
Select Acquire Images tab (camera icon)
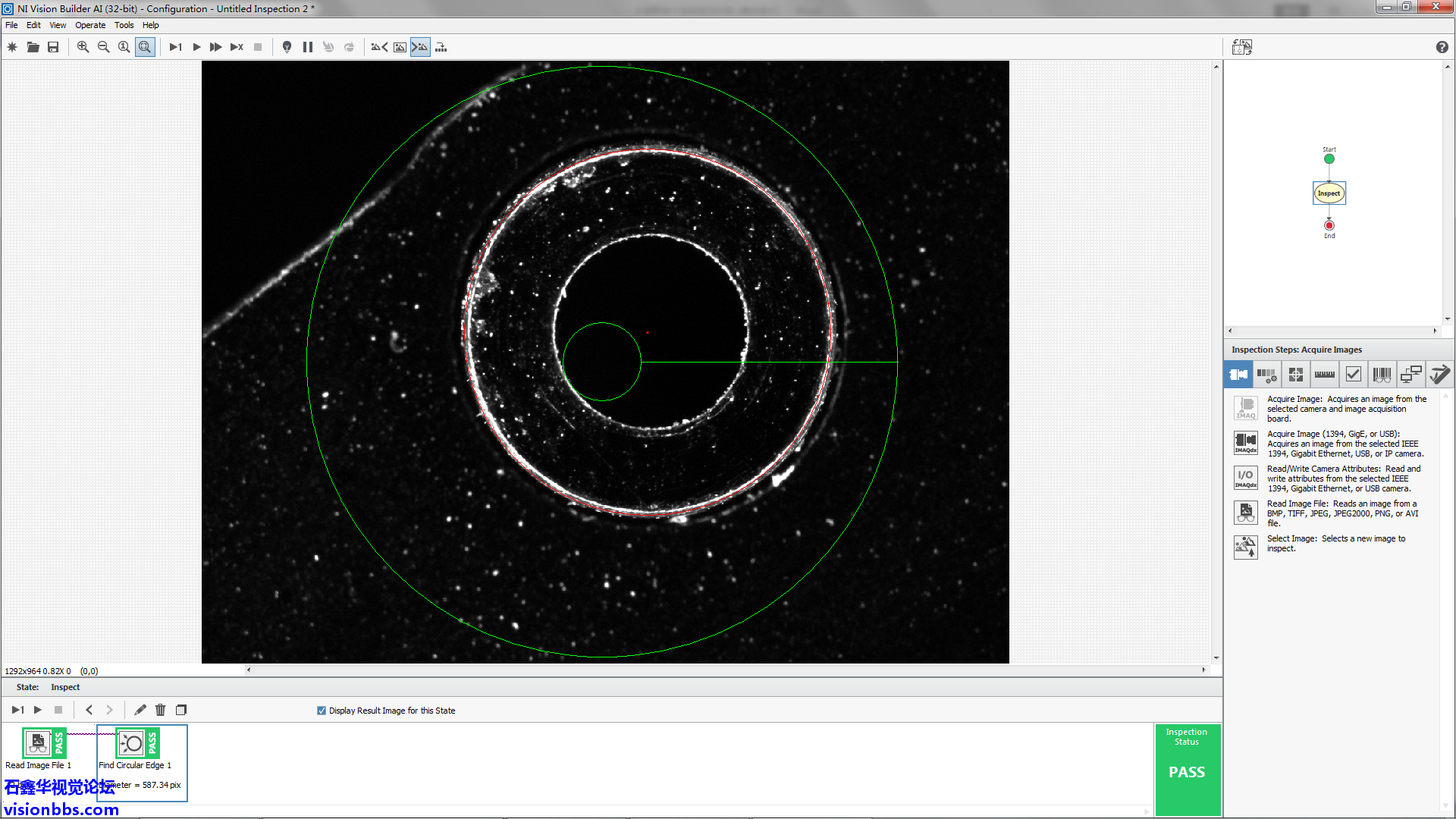1238,374
